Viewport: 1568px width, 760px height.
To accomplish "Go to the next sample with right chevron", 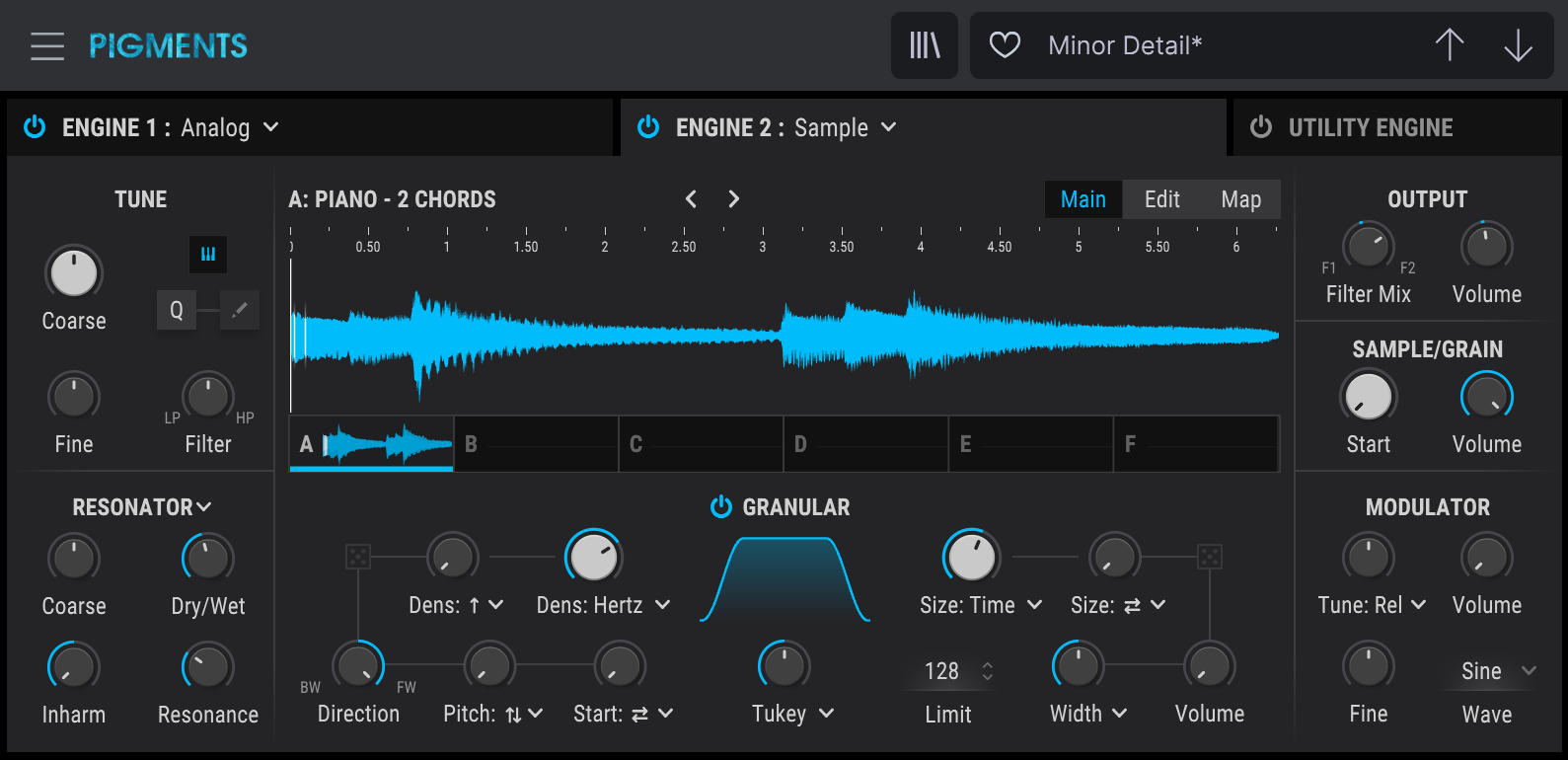I will (733, 199).
